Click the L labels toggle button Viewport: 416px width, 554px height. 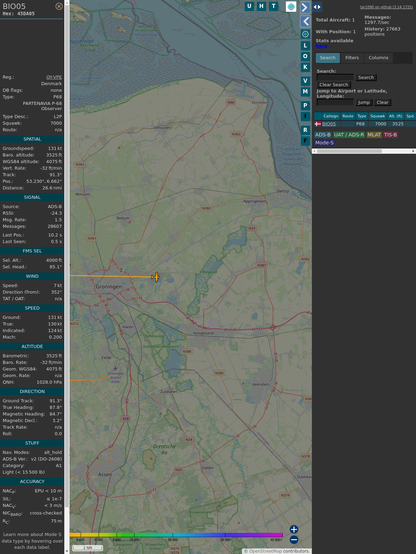(x=305, y=46)
